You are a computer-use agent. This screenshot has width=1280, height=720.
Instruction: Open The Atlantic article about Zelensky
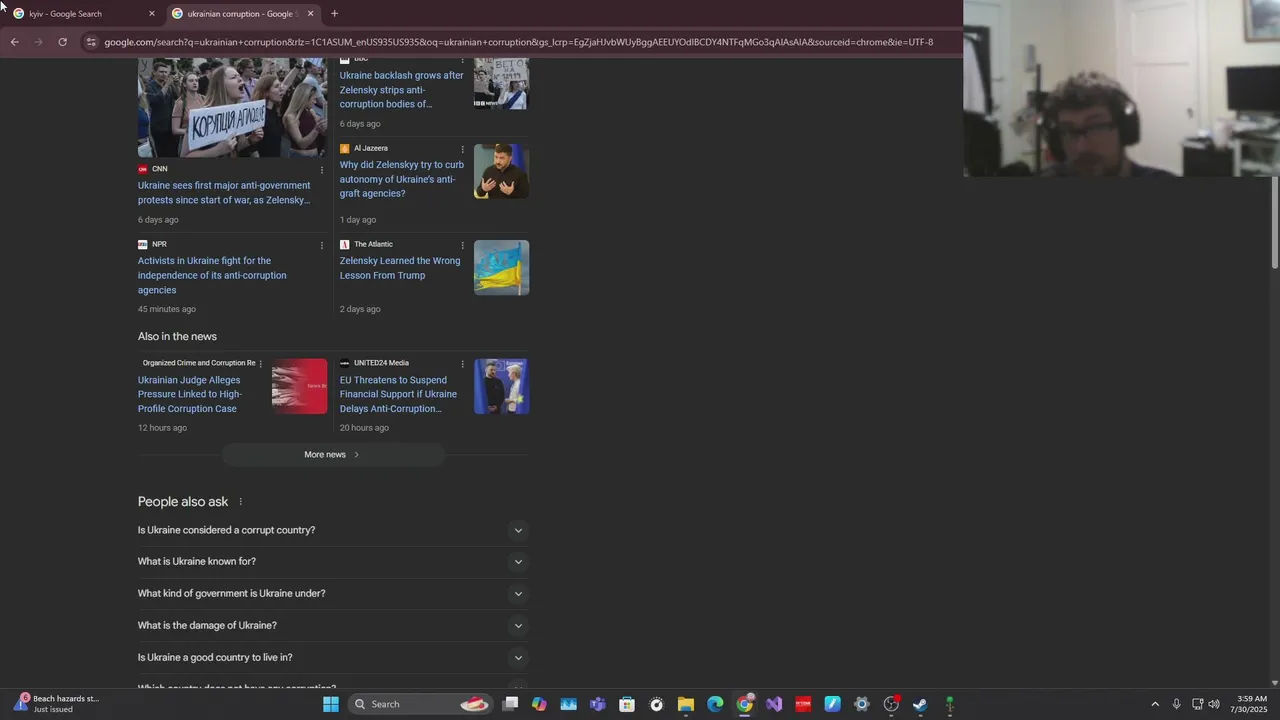(400, 268)
